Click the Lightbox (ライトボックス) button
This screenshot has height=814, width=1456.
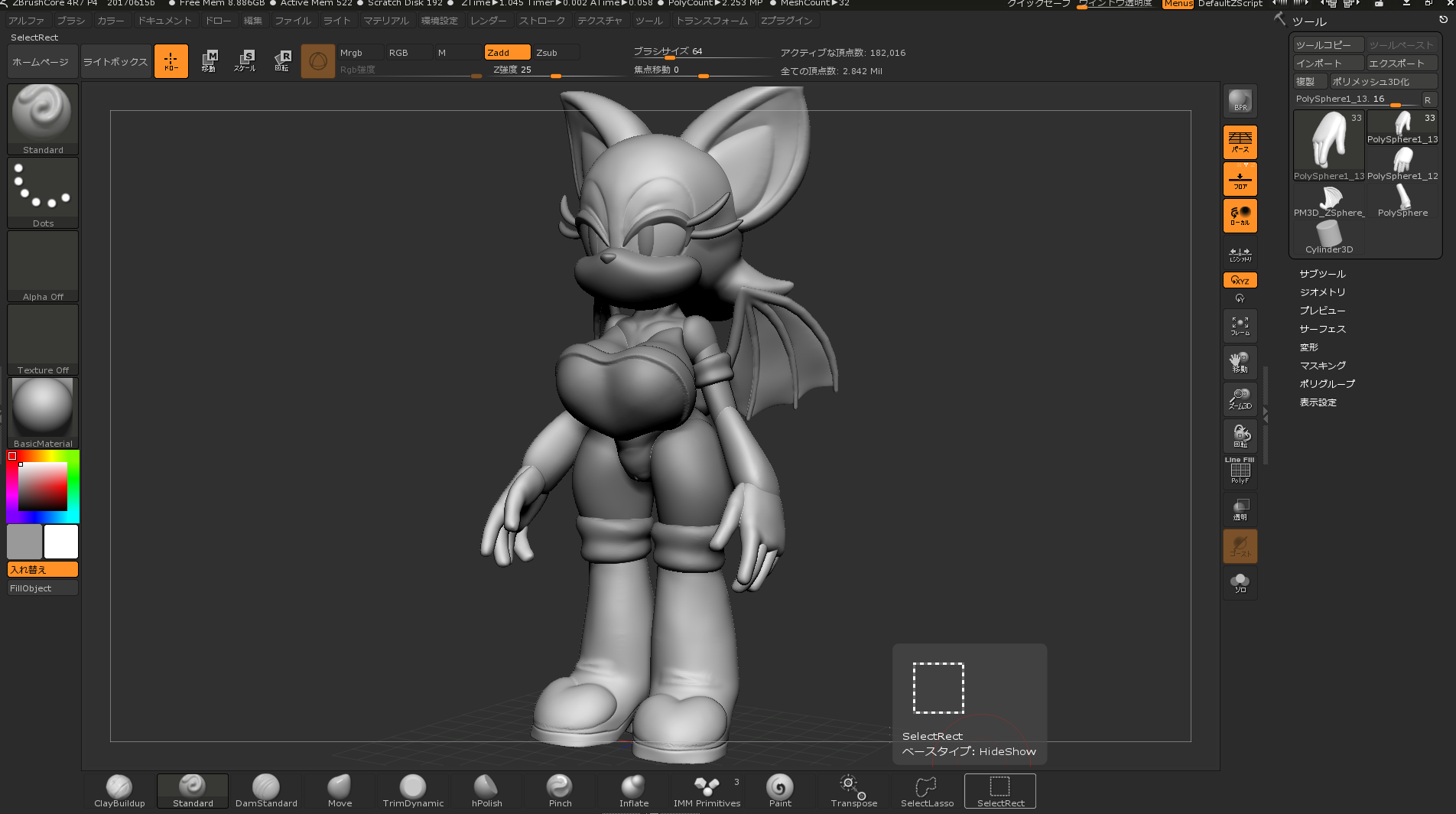(115, 62)
